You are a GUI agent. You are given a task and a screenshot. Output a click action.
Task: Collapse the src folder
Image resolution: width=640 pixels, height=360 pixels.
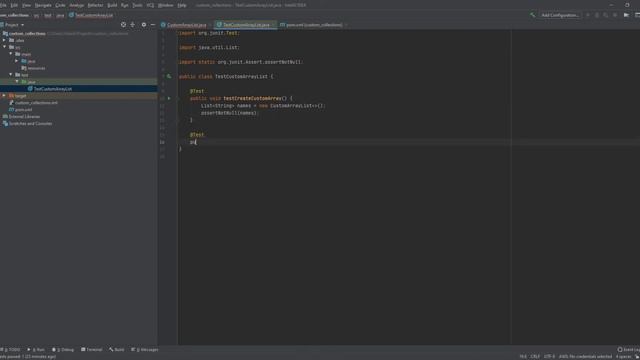point(4,47)
